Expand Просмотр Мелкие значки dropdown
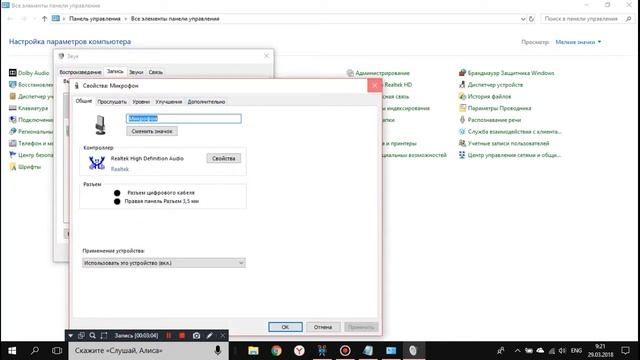The width and height of the screenshot is (640, 360). (x=578, y=42)
